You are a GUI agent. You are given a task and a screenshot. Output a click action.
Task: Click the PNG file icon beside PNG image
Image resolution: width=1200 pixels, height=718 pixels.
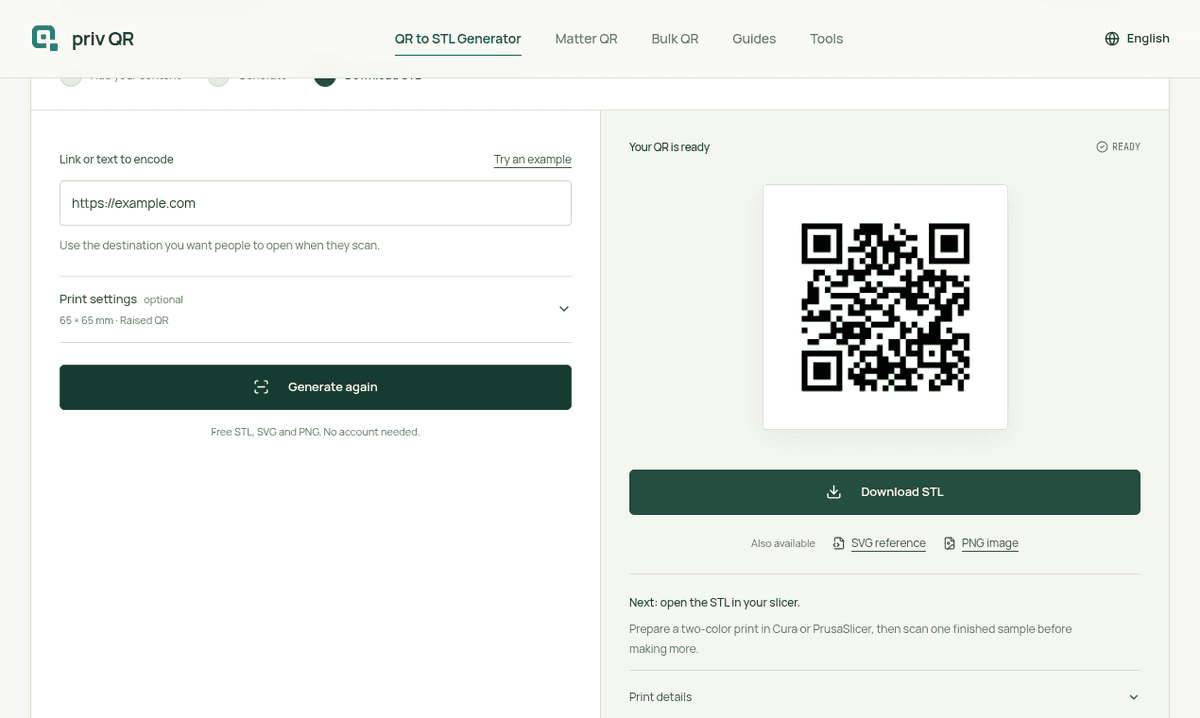tap(950, 543)
